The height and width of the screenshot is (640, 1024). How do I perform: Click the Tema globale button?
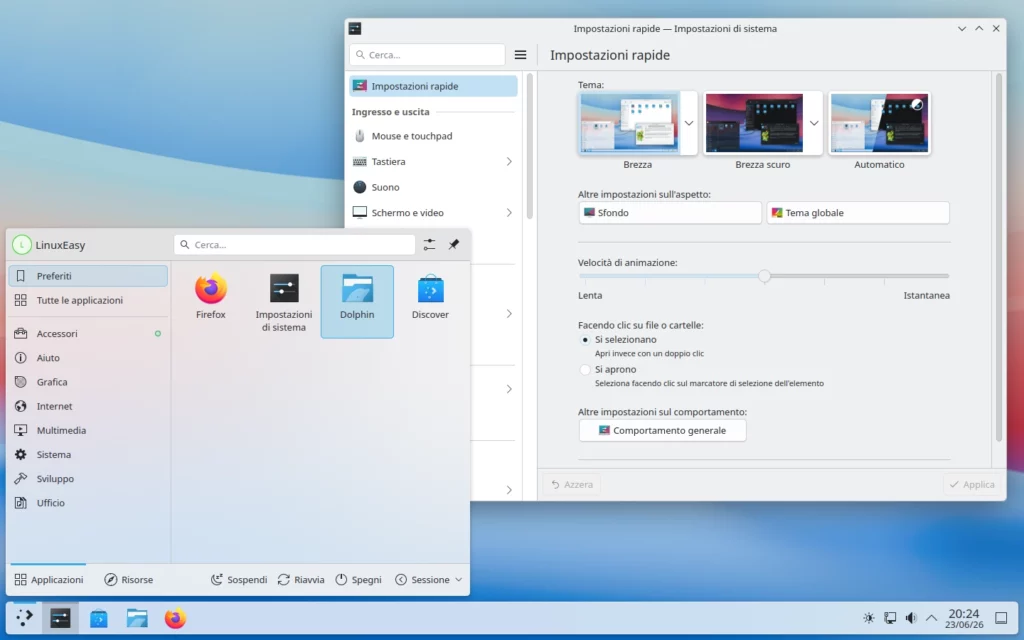(x=858, y=213)
